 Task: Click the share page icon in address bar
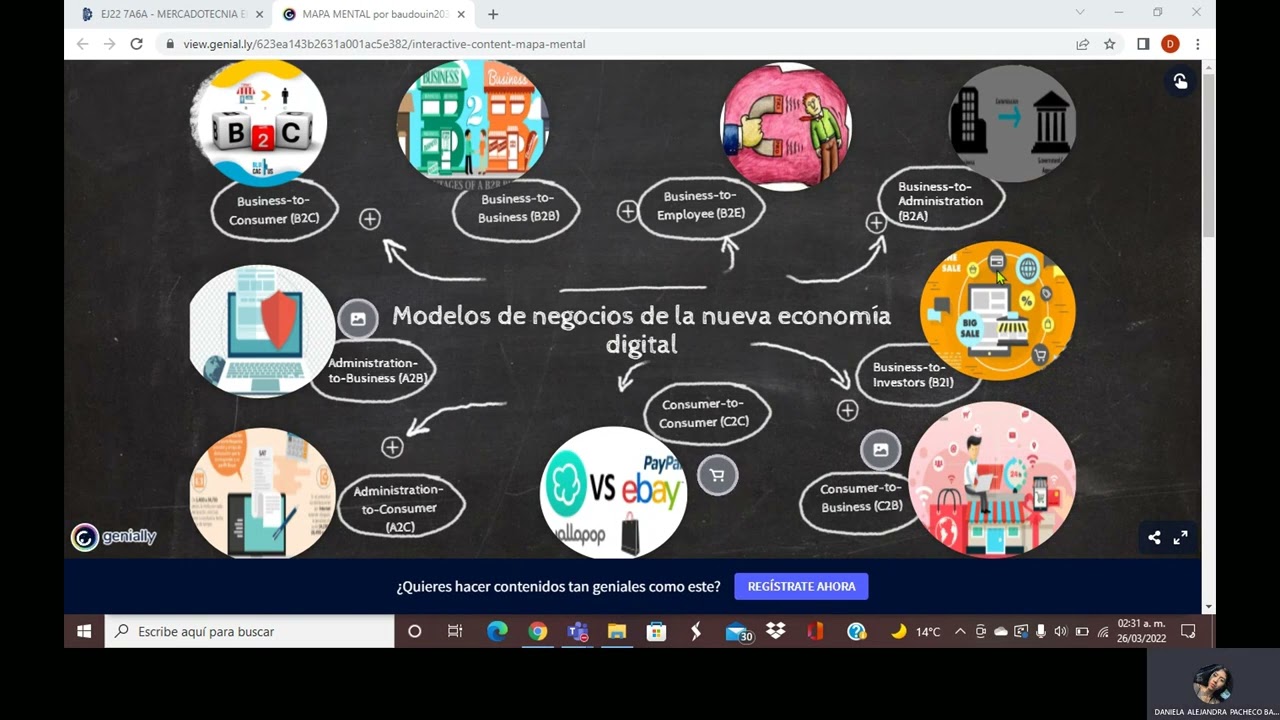click(x=1082, y=44)
